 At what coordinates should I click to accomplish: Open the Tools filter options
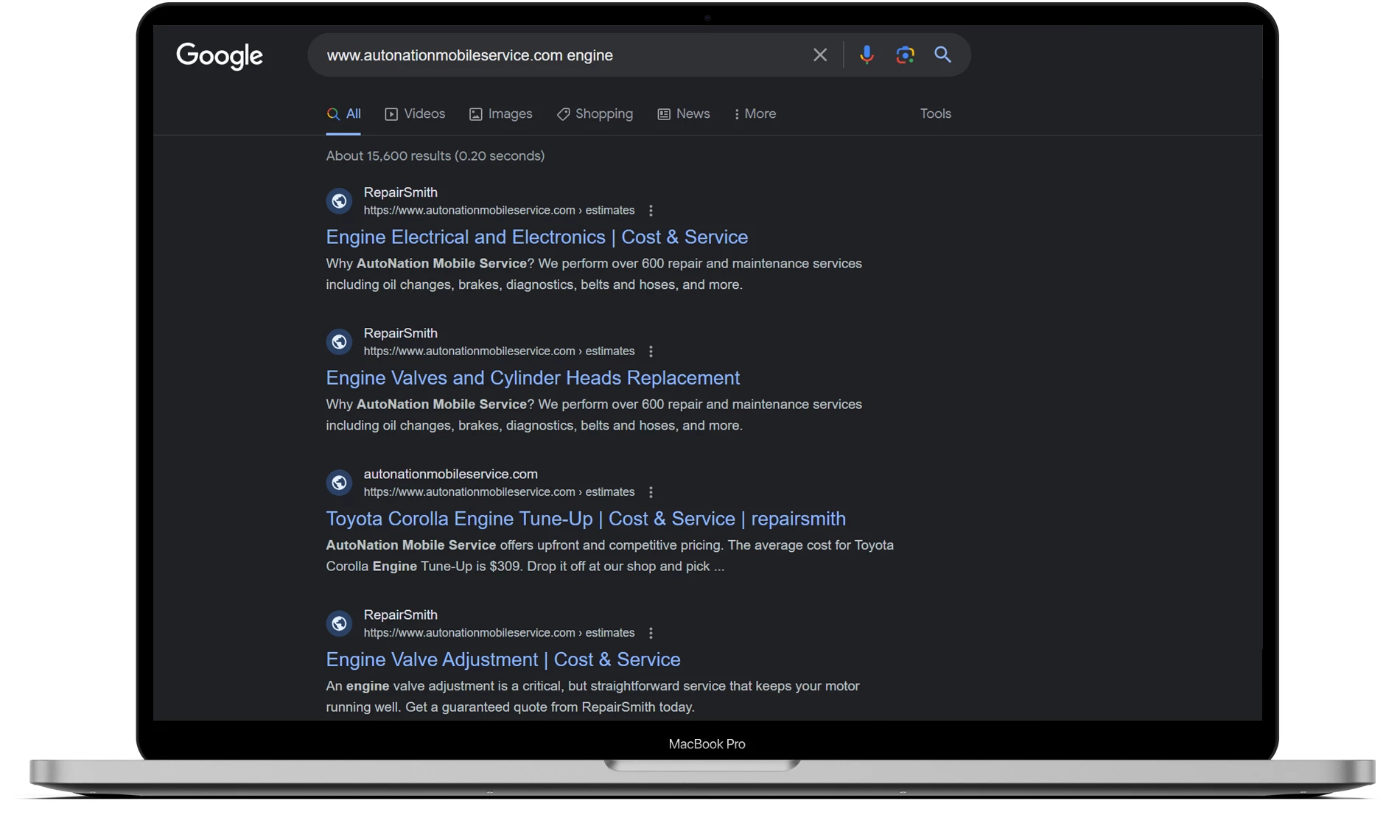pyautogui.click(x=936, y=114)
